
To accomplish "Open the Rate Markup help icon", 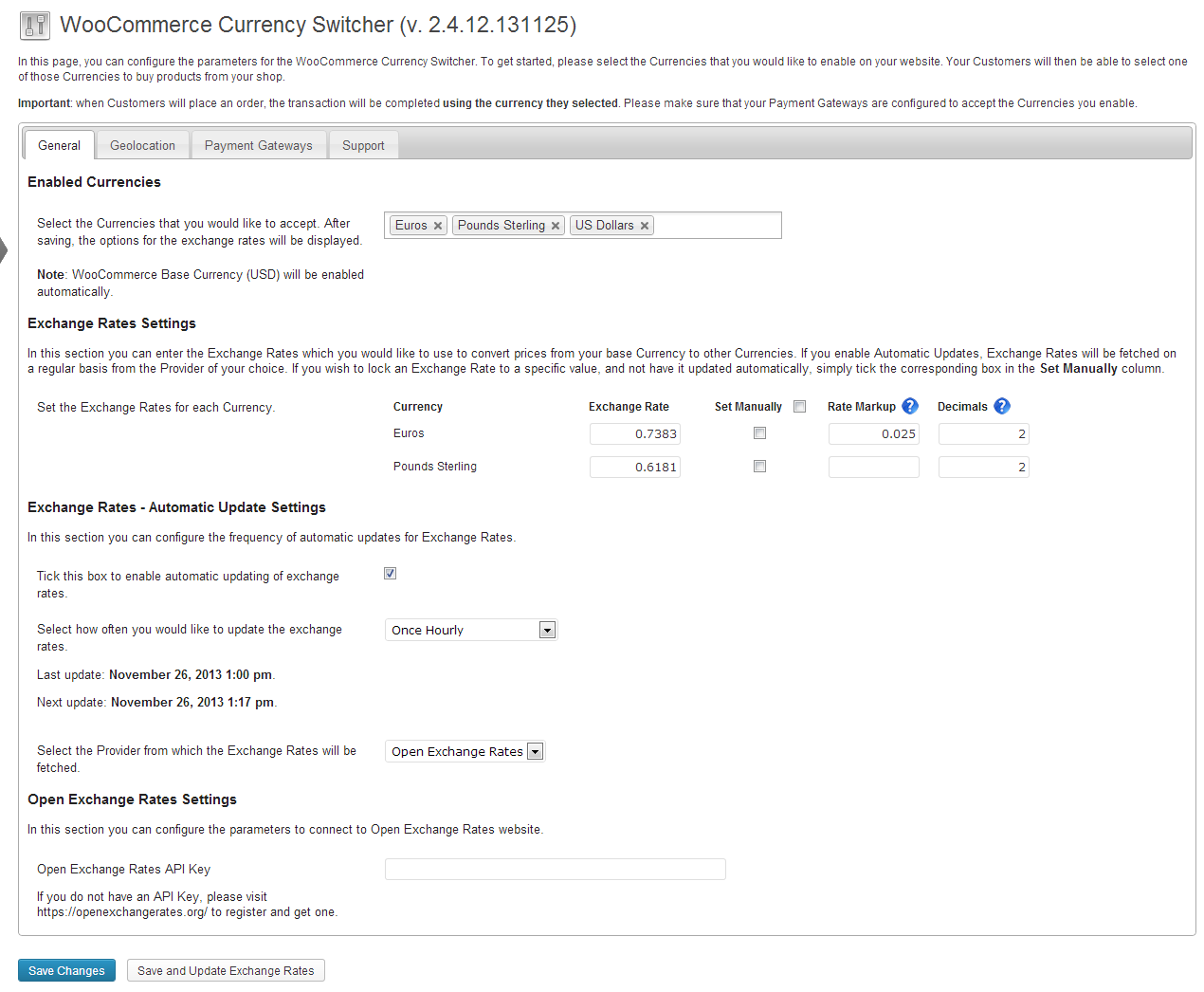I will [x=910, y=406].
